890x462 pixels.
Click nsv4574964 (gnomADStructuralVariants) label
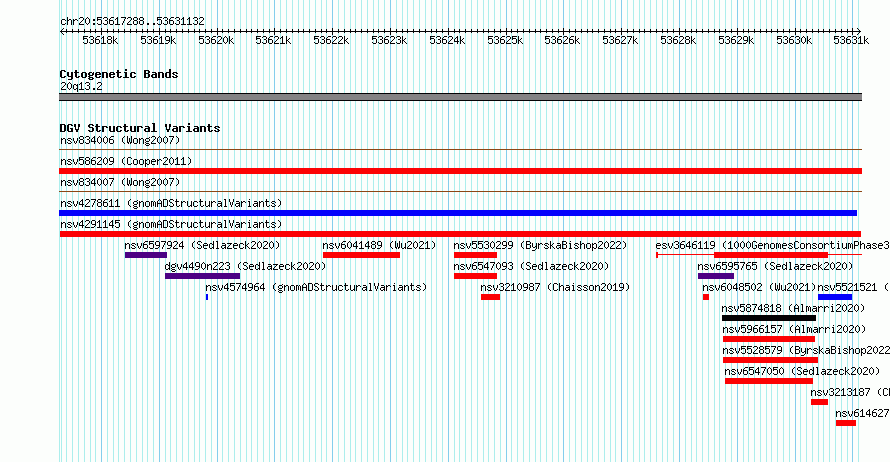pyautogui.click(x=316, y=287)
